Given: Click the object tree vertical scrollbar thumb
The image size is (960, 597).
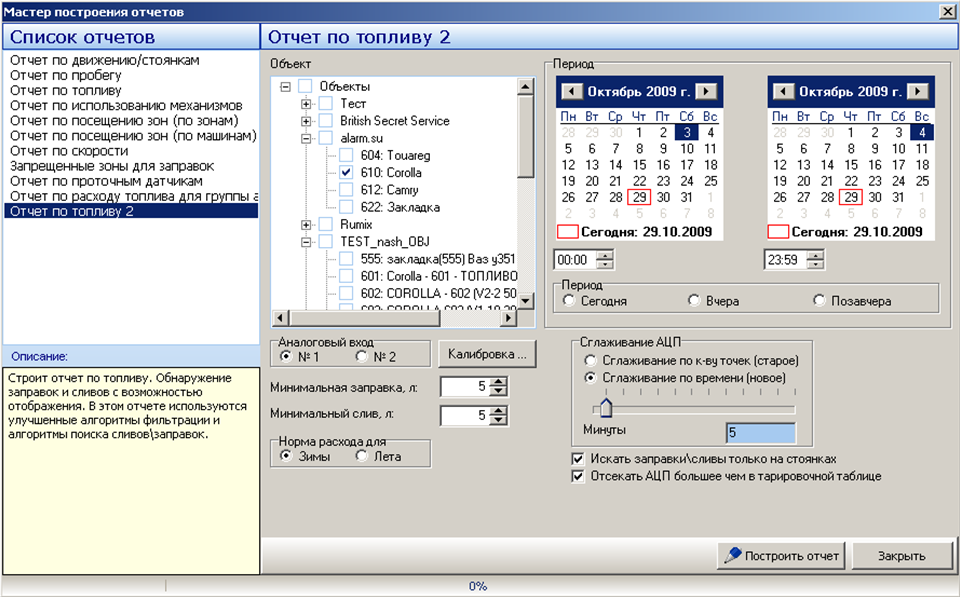Looking at the screenshot, I should pos(525,137).
